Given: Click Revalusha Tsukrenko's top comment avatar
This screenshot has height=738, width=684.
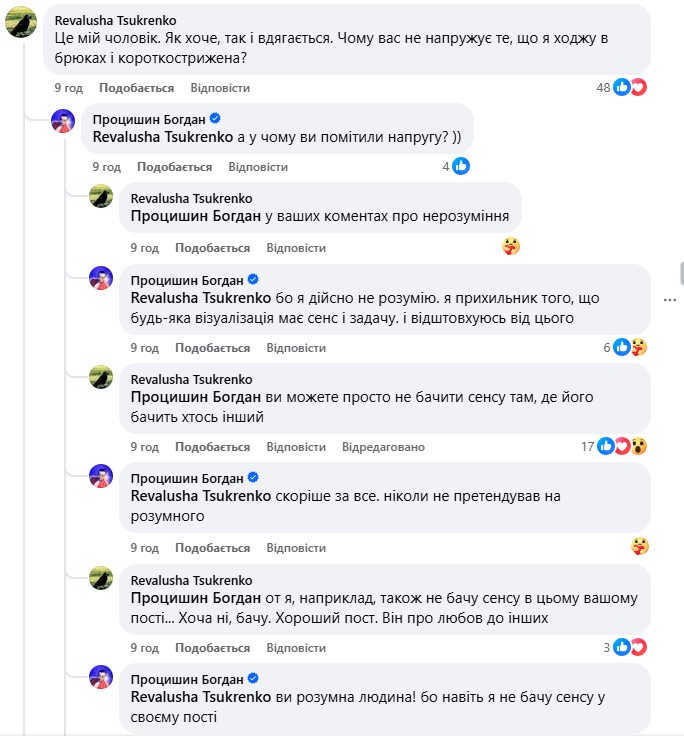Looking at the screenshot, I should tap(22, 21).
